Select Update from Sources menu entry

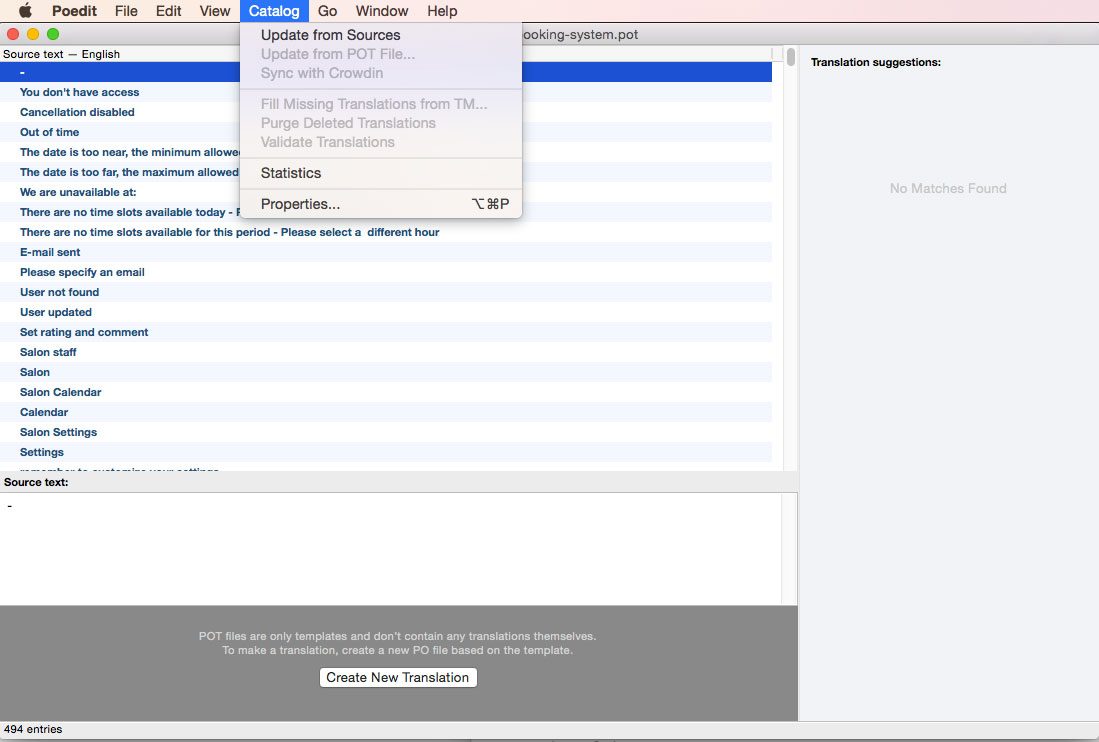(x=330, y=35)
